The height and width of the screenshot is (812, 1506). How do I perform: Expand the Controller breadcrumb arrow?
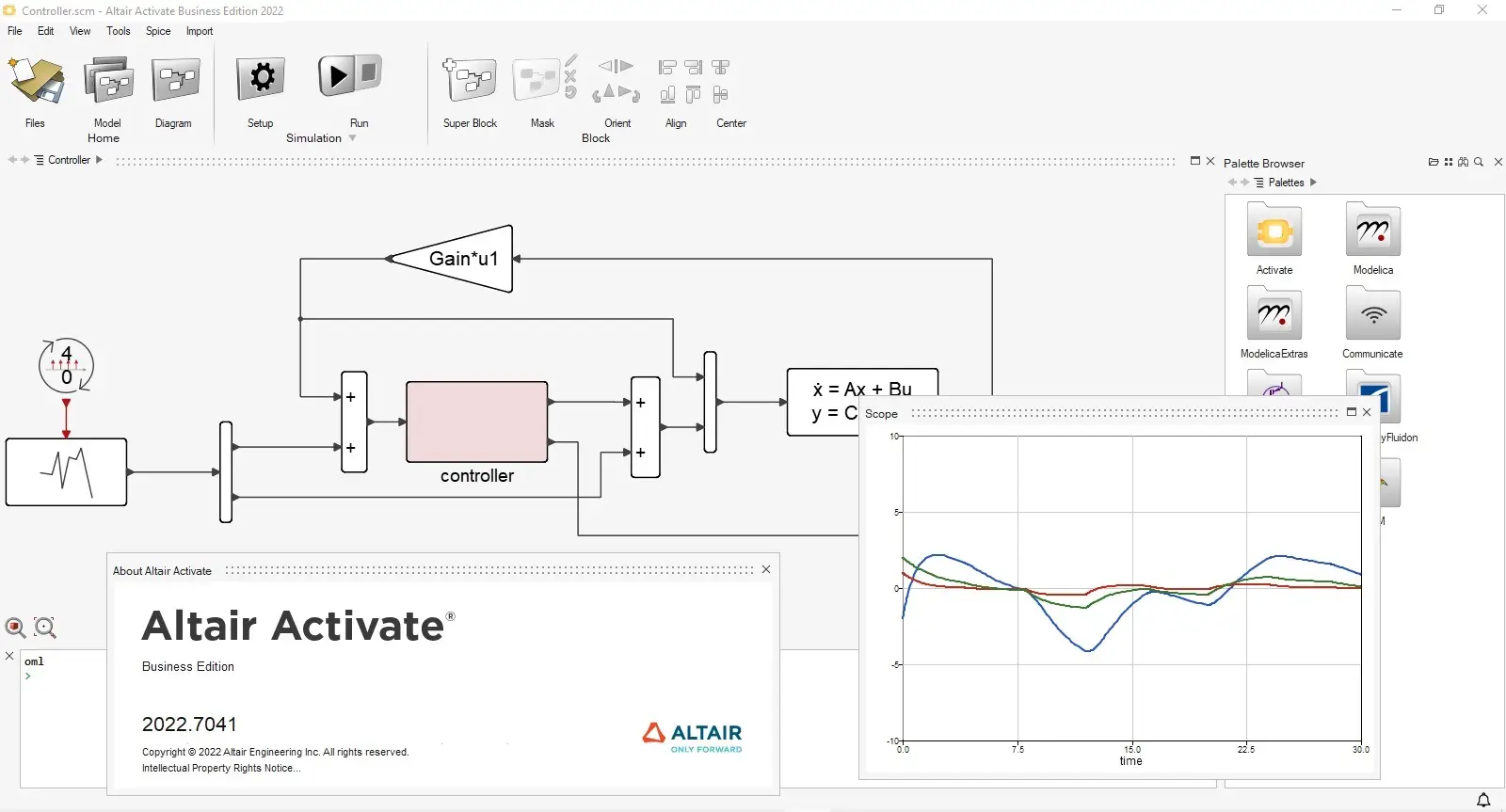[x=99, y=160]
